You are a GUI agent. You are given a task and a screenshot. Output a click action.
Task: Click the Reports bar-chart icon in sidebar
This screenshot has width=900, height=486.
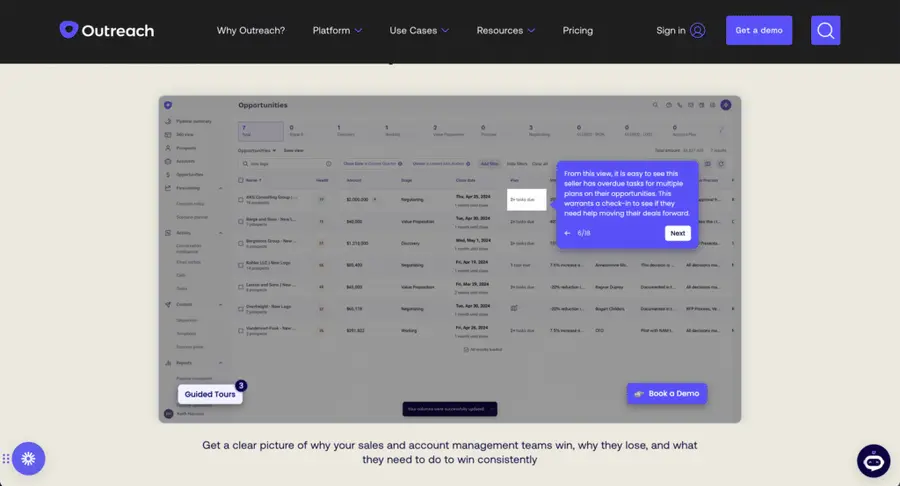point(168,363)
